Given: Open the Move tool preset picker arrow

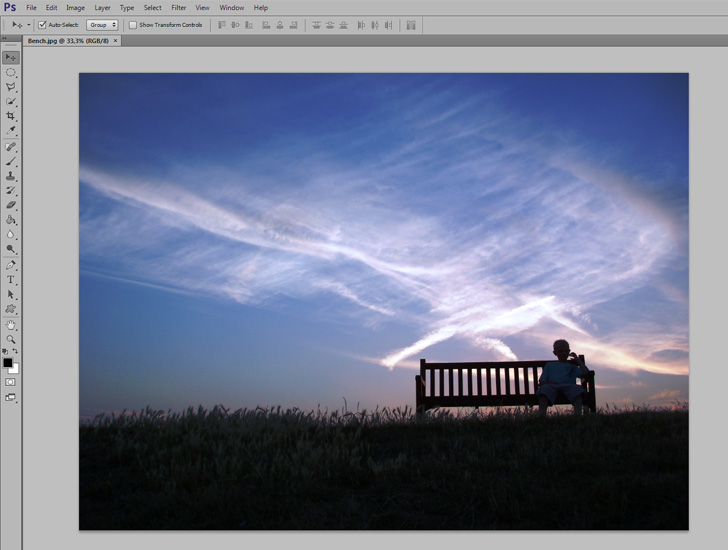Looking at the screenshot, I should tap(29, 24).
